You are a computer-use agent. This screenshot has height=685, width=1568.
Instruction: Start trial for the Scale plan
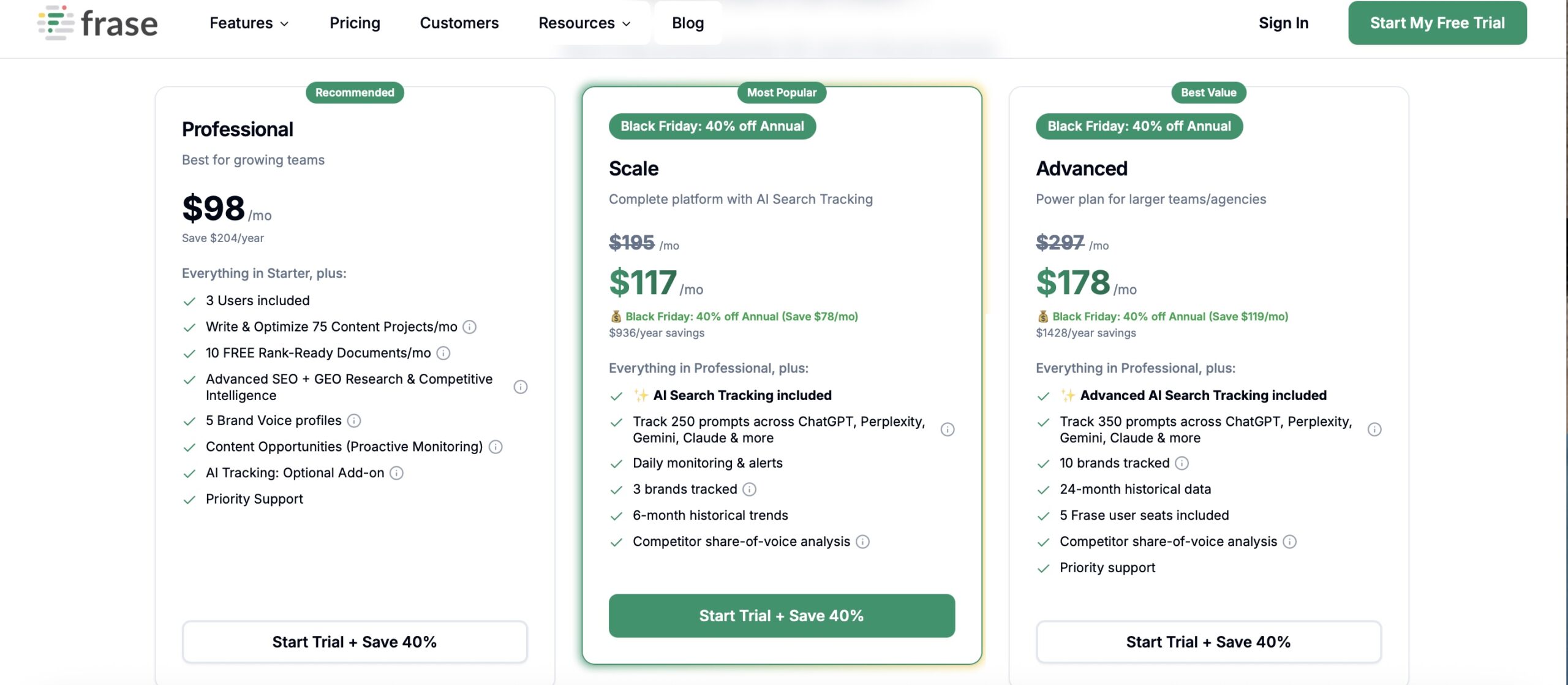click(x=781, y=616)
